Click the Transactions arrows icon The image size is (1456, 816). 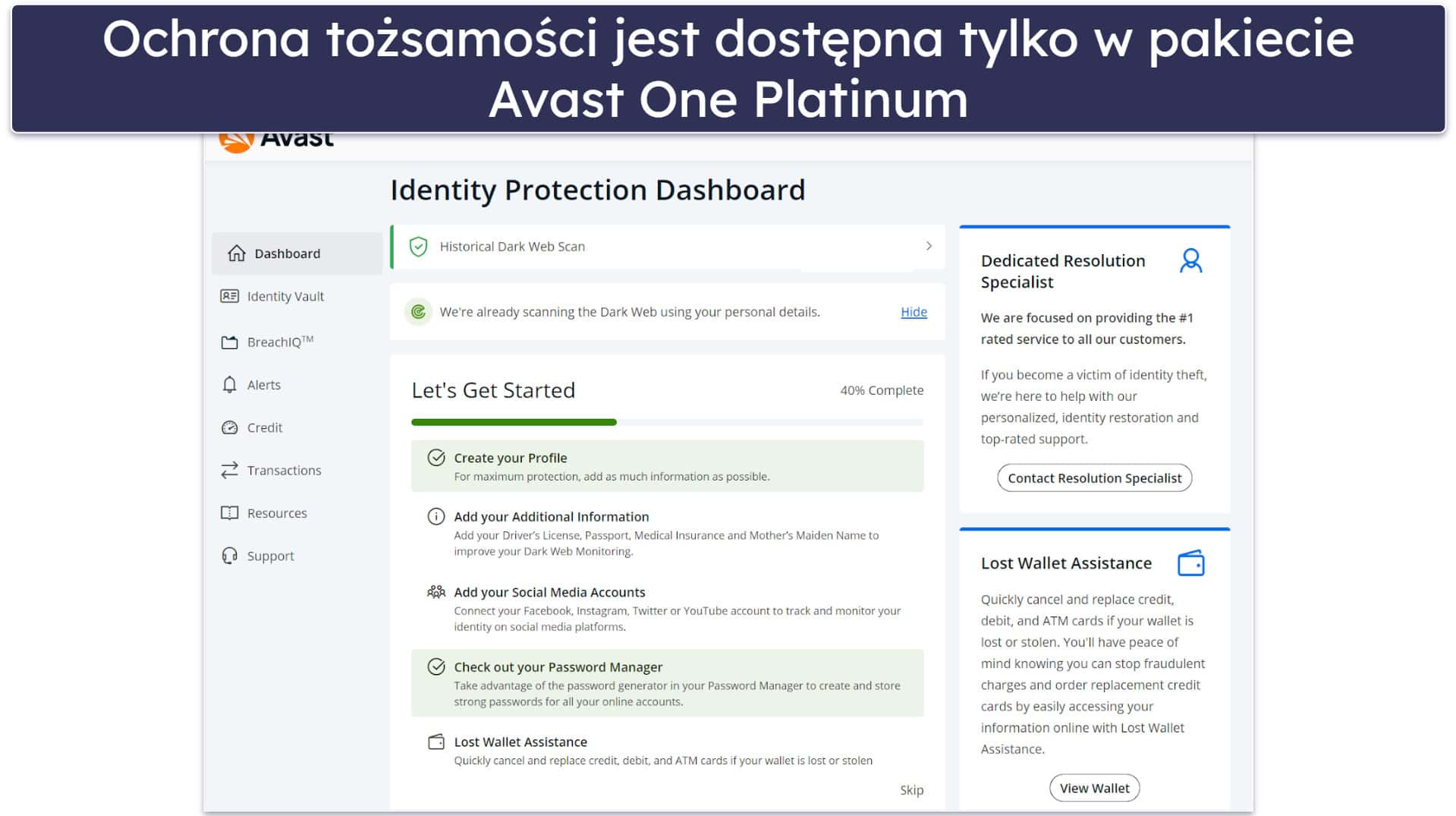pos(229,470)
